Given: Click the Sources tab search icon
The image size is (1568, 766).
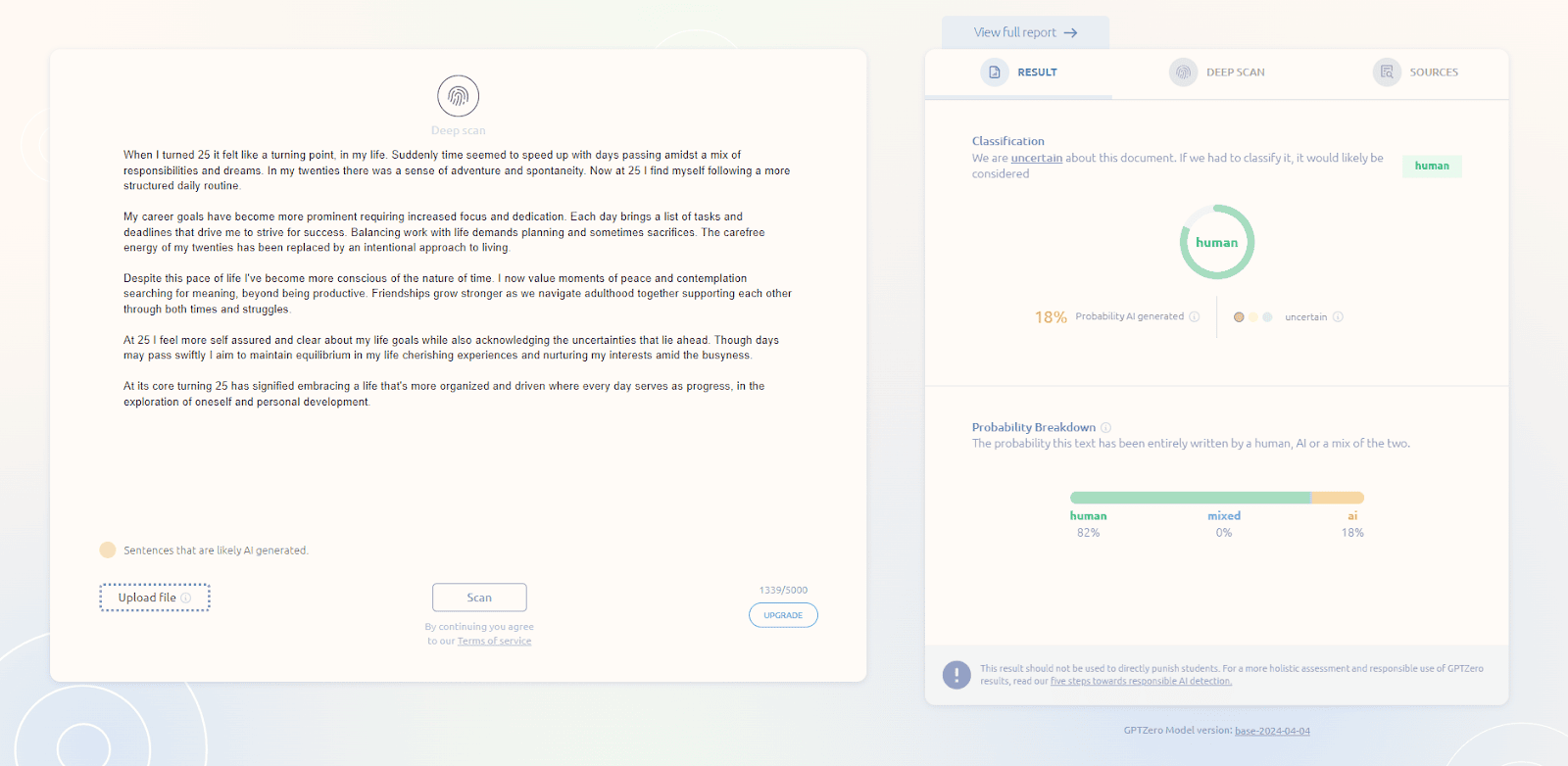Looking at the screenshot, I should click(1387, 72).
